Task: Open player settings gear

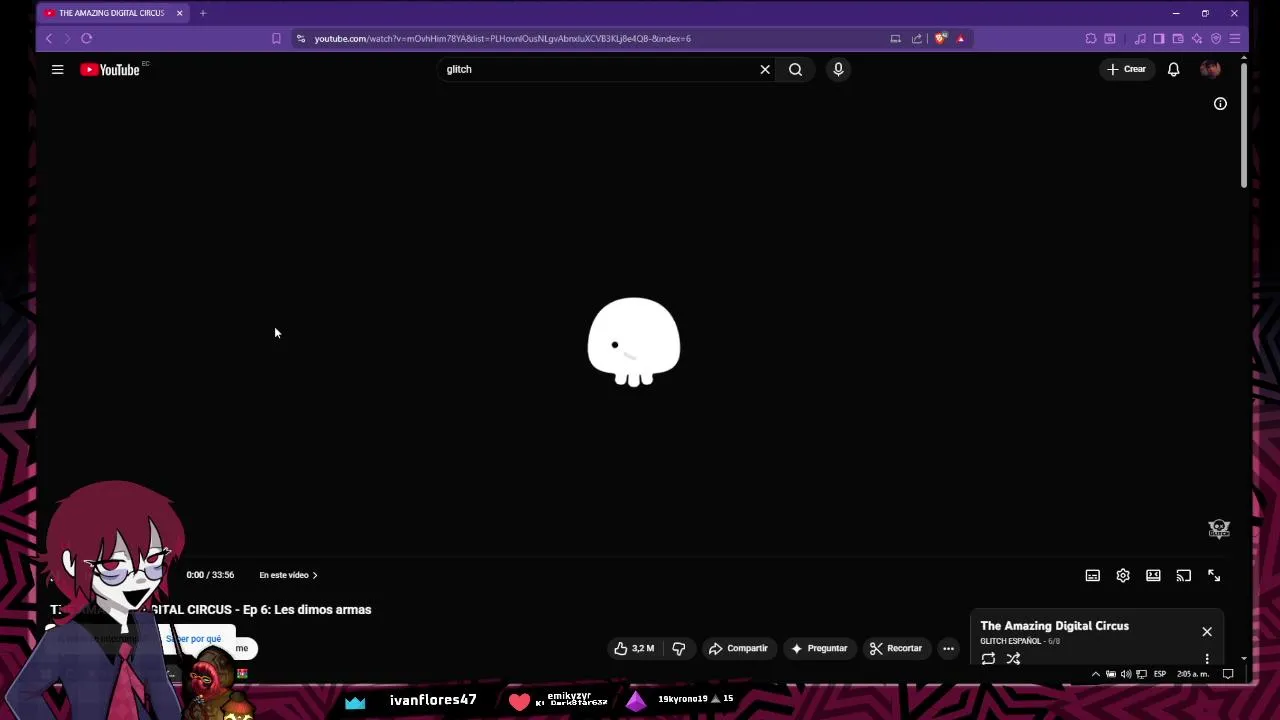Action: tap(1123, 575)
